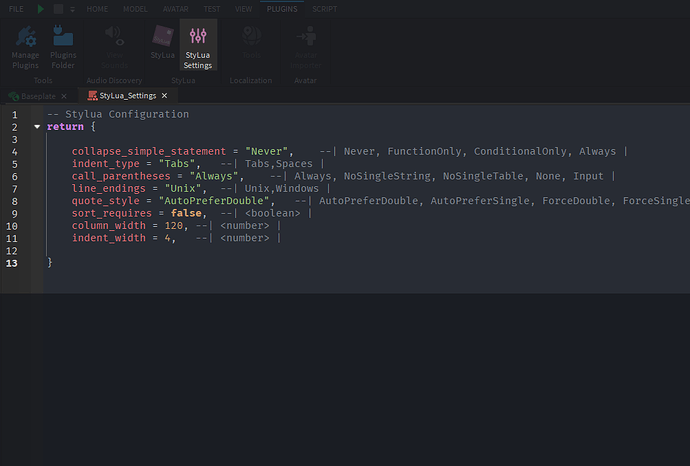Switch to the MODEL ribbon tab
The width and height of the screenshot is (690, 466).
pyautogui.click(x=135, y=9)
